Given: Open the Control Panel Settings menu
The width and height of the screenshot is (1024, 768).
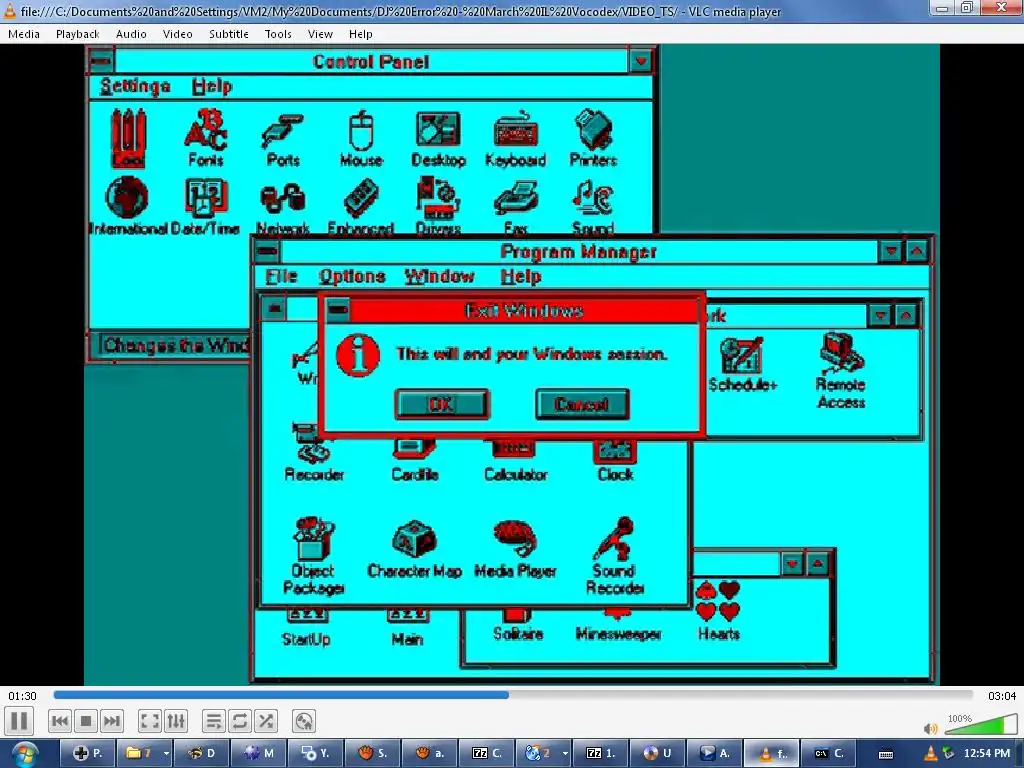Looking at the screenshot, I should point(135,86).
